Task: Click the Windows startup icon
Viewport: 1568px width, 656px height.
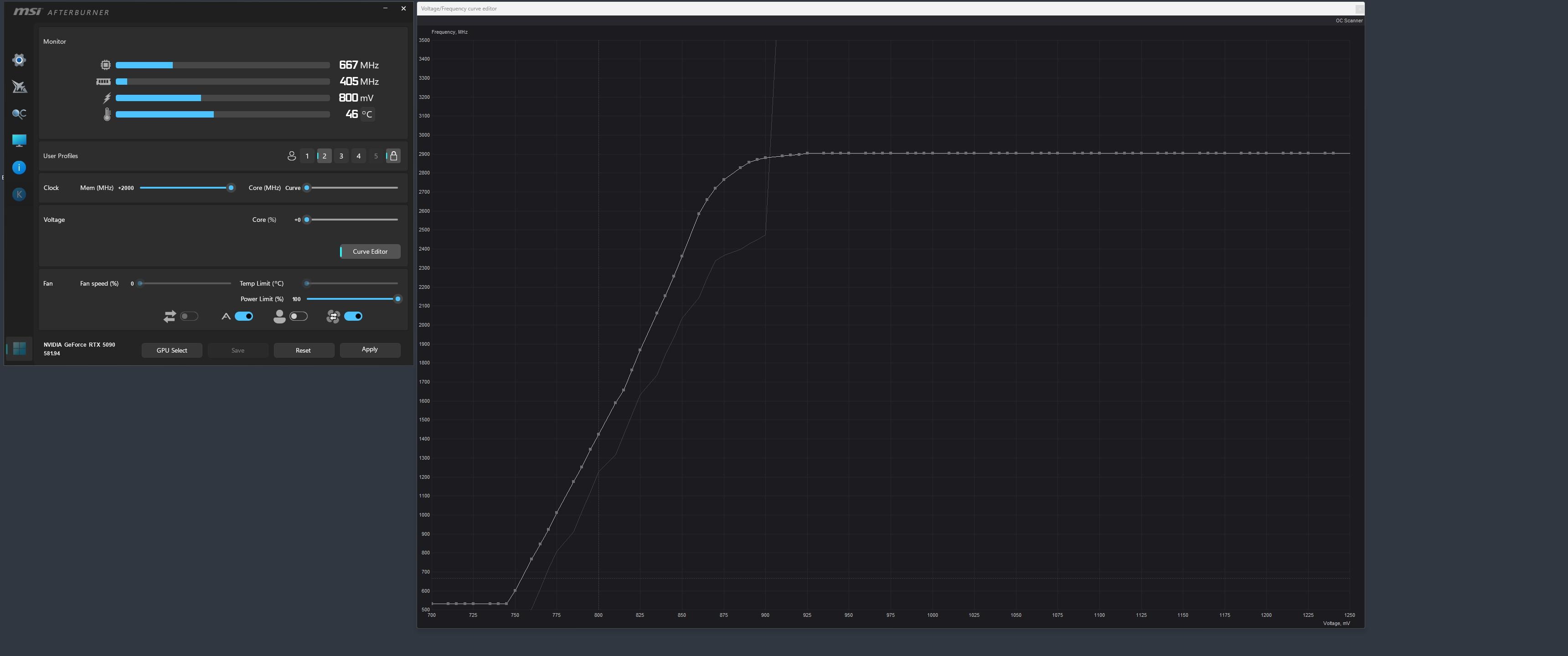Action: click(19, 348)
